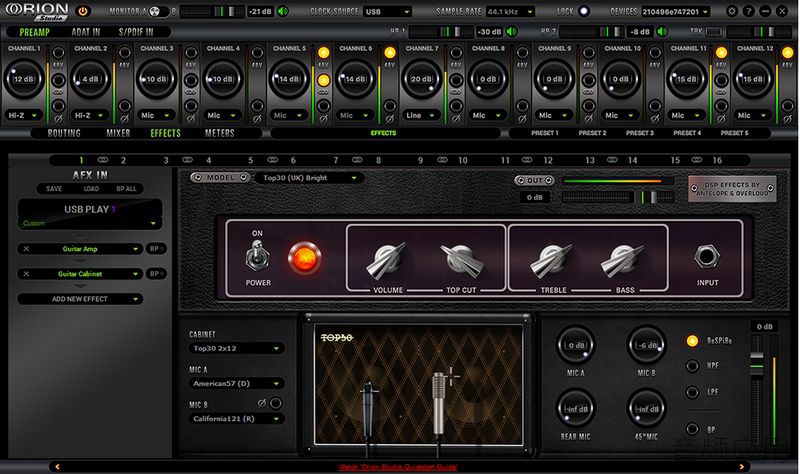Open the MIC B California121 (R) dropdown
Image resolution: width=800 pixels, height=474 pixels.
click(x=236, y=419)
